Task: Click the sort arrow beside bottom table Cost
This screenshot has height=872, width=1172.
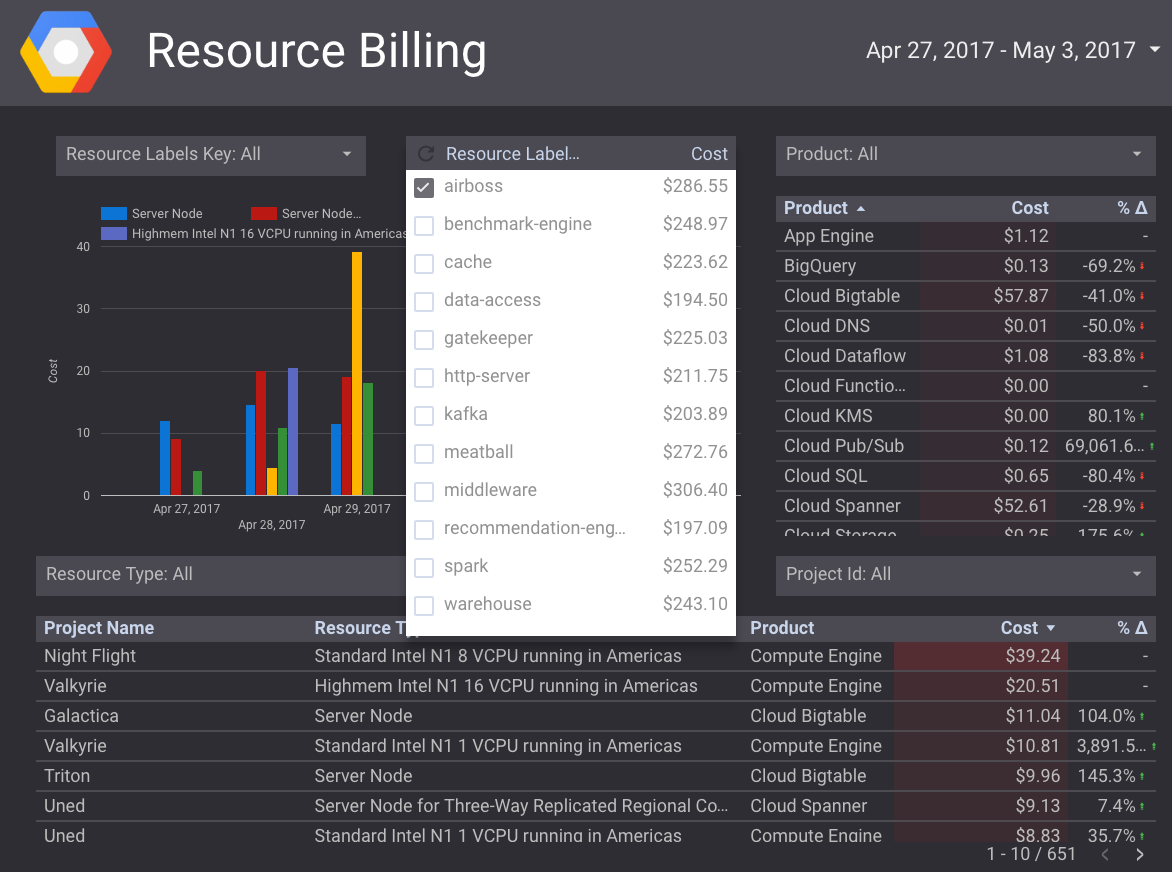Action: coord(1051,628)
